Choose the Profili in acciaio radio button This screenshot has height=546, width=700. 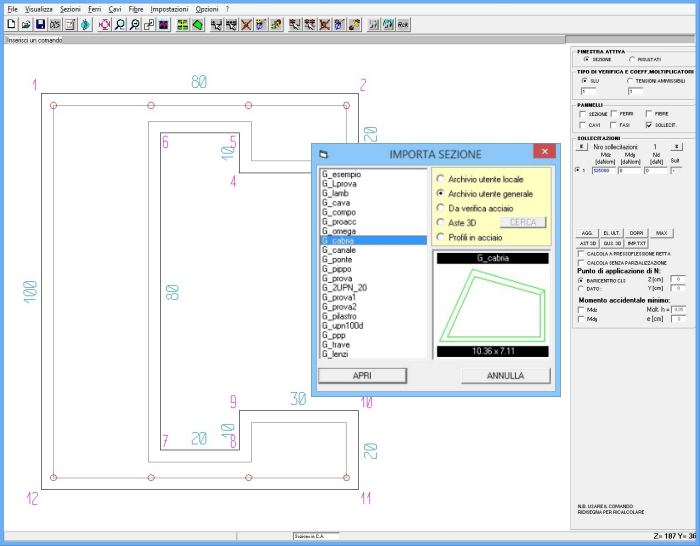[x=441, y=237]
